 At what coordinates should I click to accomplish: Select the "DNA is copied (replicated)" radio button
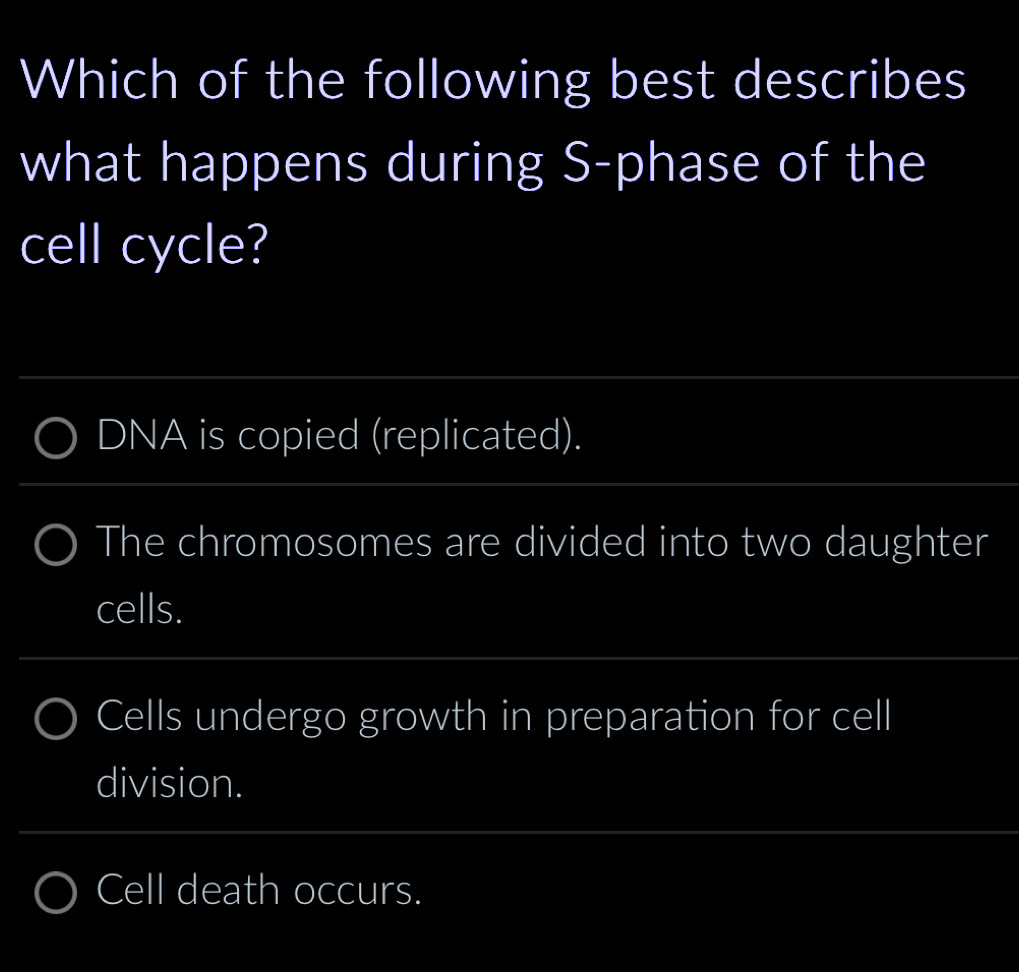(x=57, y=437)
